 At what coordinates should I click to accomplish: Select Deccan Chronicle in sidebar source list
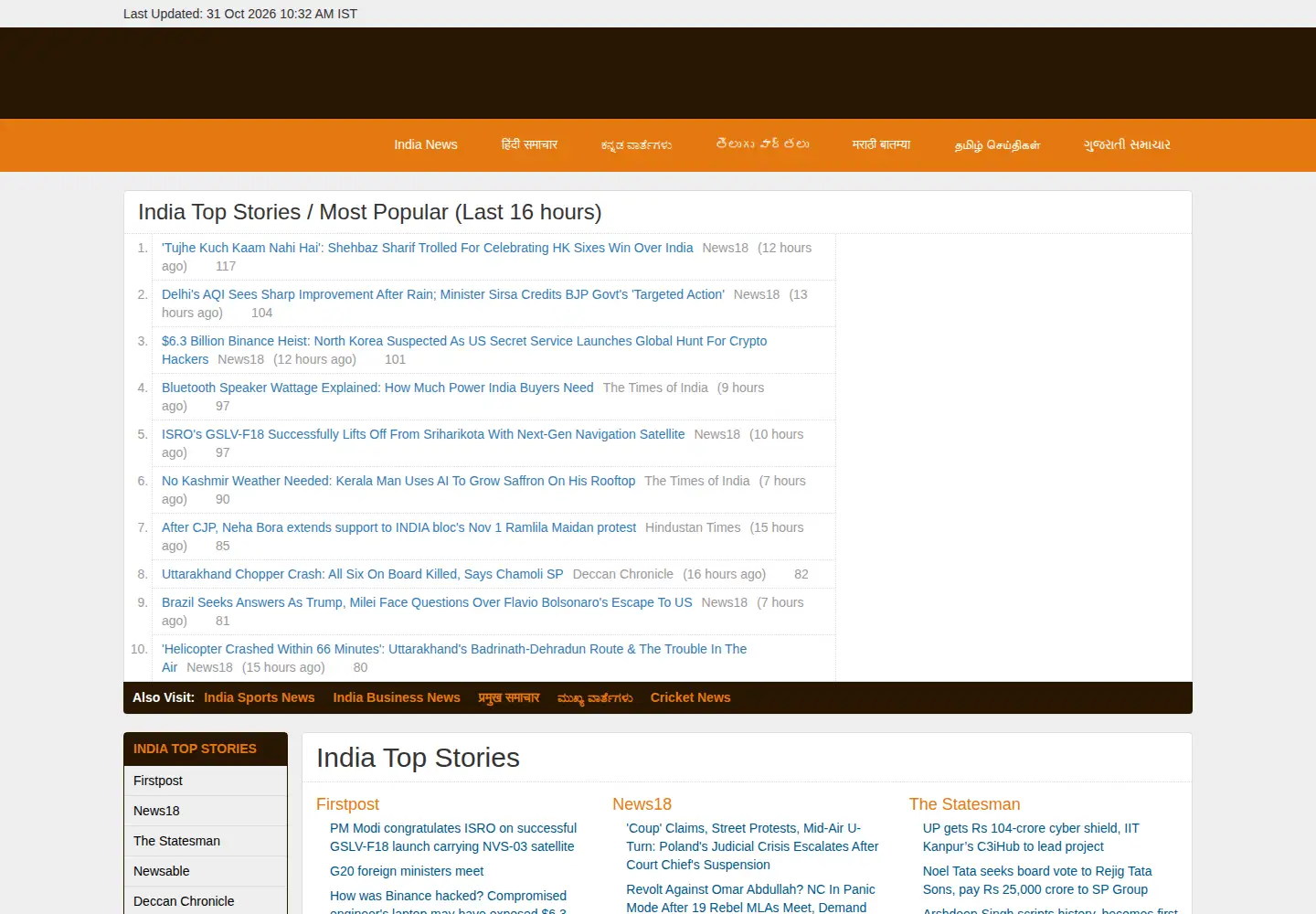[x=206, y=901]
